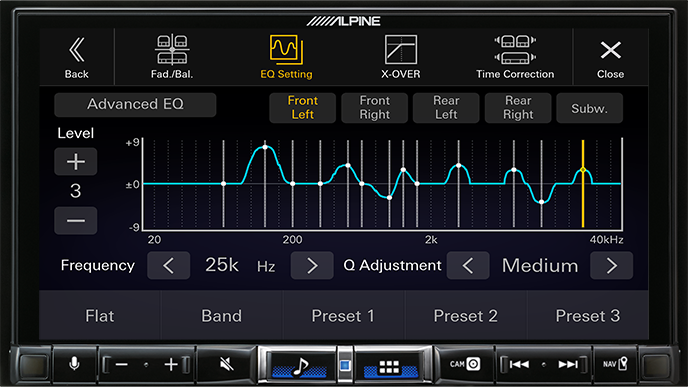Select the Rear Left speaker channel
This screenshot has width=688, height=387.
coord(446,108)
